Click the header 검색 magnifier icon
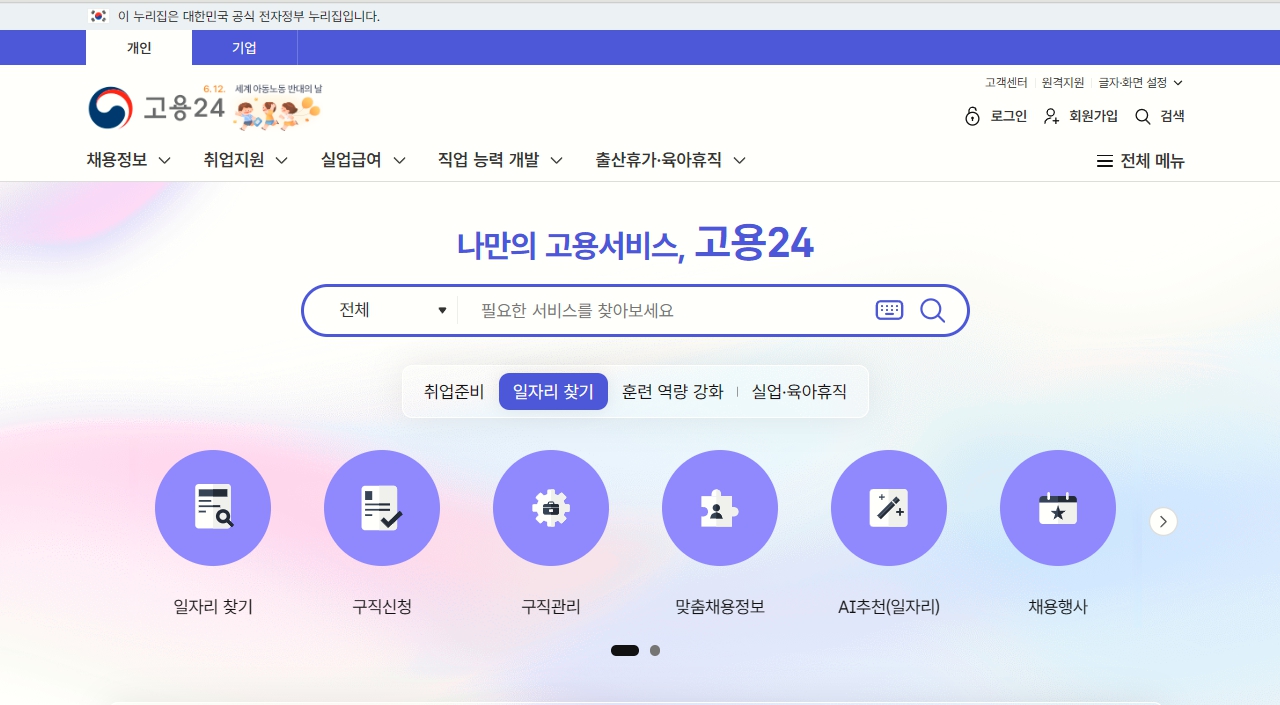The height and width of the screenshot is (705, 1280). (x=1143, y=116)
